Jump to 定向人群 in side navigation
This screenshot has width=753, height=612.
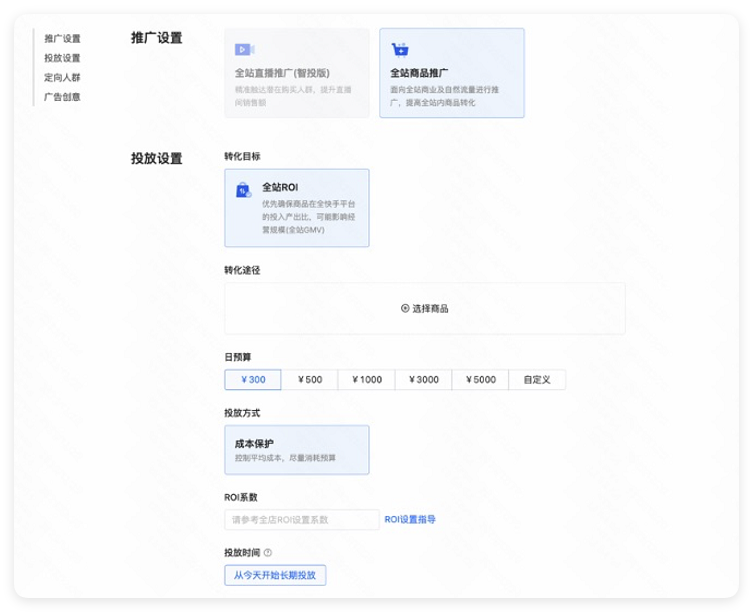pos(62,77)
